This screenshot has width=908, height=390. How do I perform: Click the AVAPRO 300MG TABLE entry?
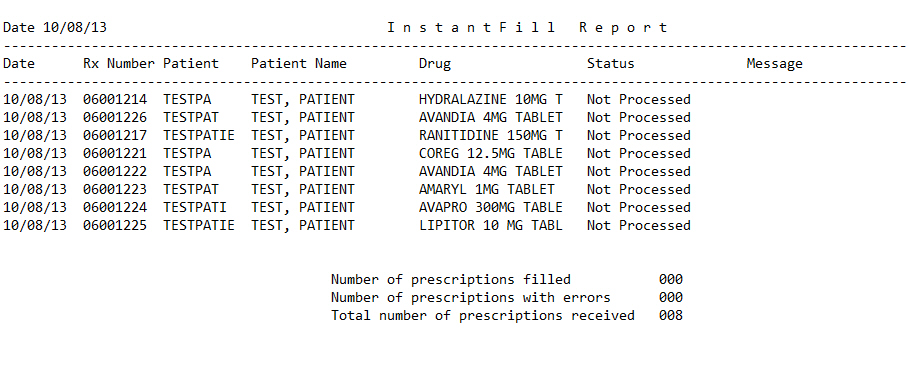pos(490,207)
